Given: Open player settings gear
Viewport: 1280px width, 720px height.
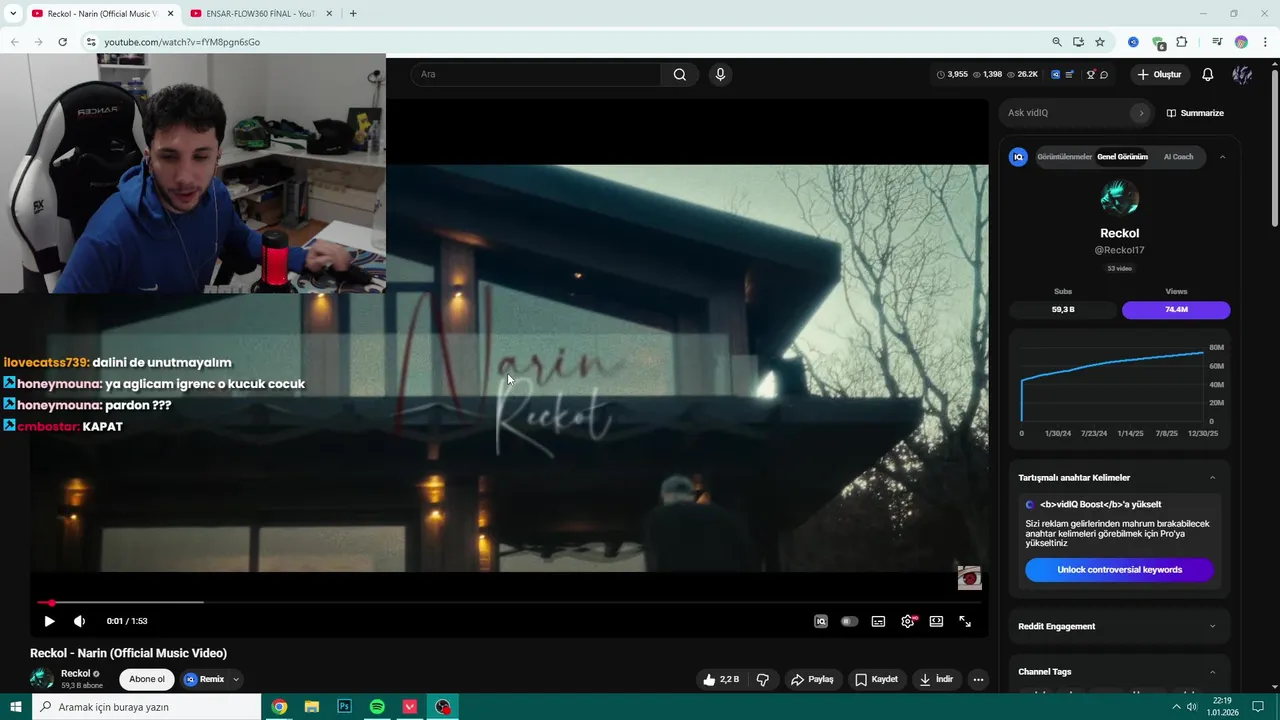Looking at the screenshot, I should click(x=908, y=621).
